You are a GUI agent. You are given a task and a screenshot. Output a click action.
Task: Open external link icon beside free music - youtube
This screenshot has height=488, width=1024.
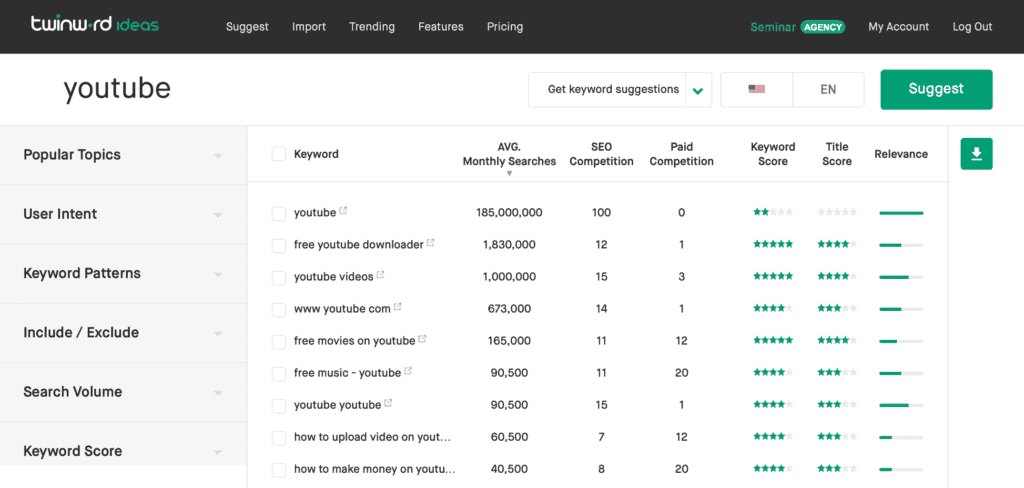(408, 371)
